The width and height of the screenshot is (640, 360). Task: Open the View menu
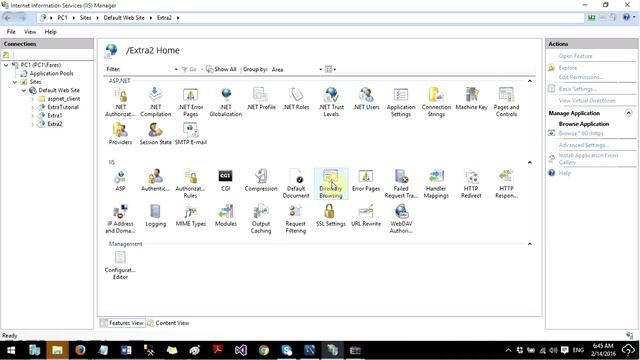coord(30,32)
